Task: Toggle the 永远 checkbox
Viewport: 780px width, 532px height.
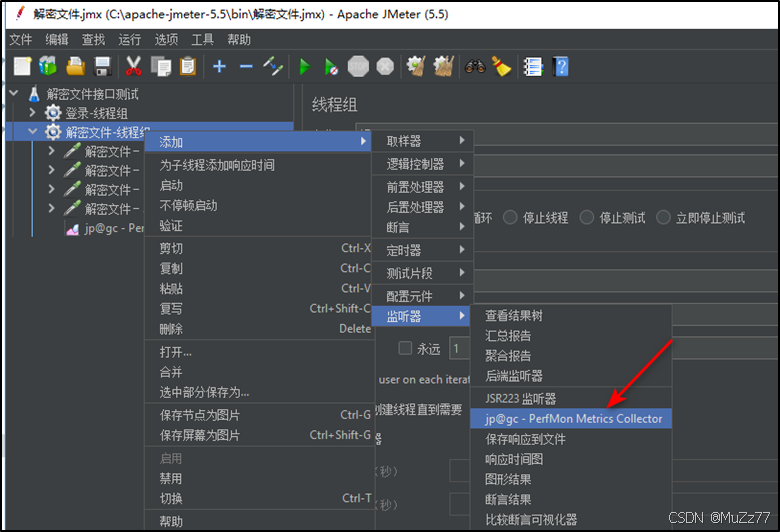Action: tap(405, 348)
